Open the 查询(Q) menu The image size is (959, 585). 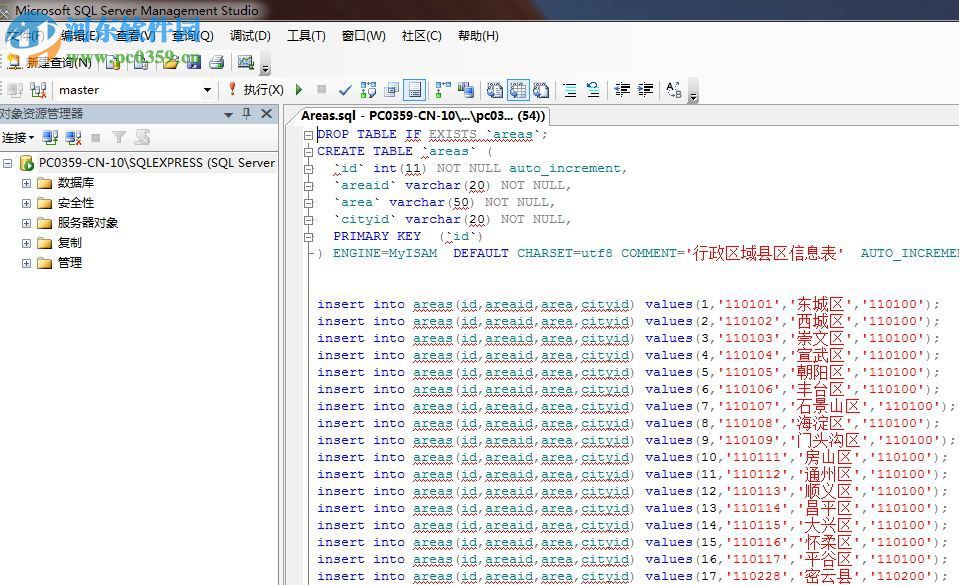[x=193, y=36]
